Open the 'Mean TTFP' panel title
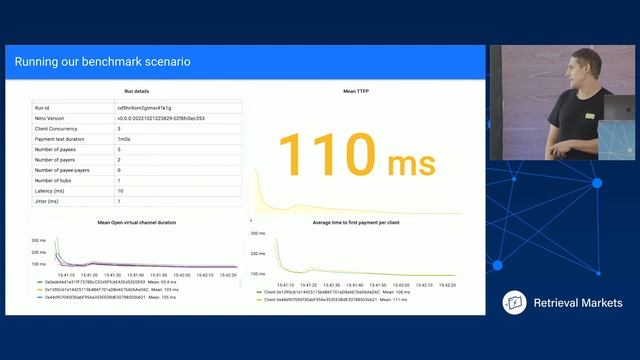Image resolution: width=640 pixels, height=360 pixels. click(356, 91)
